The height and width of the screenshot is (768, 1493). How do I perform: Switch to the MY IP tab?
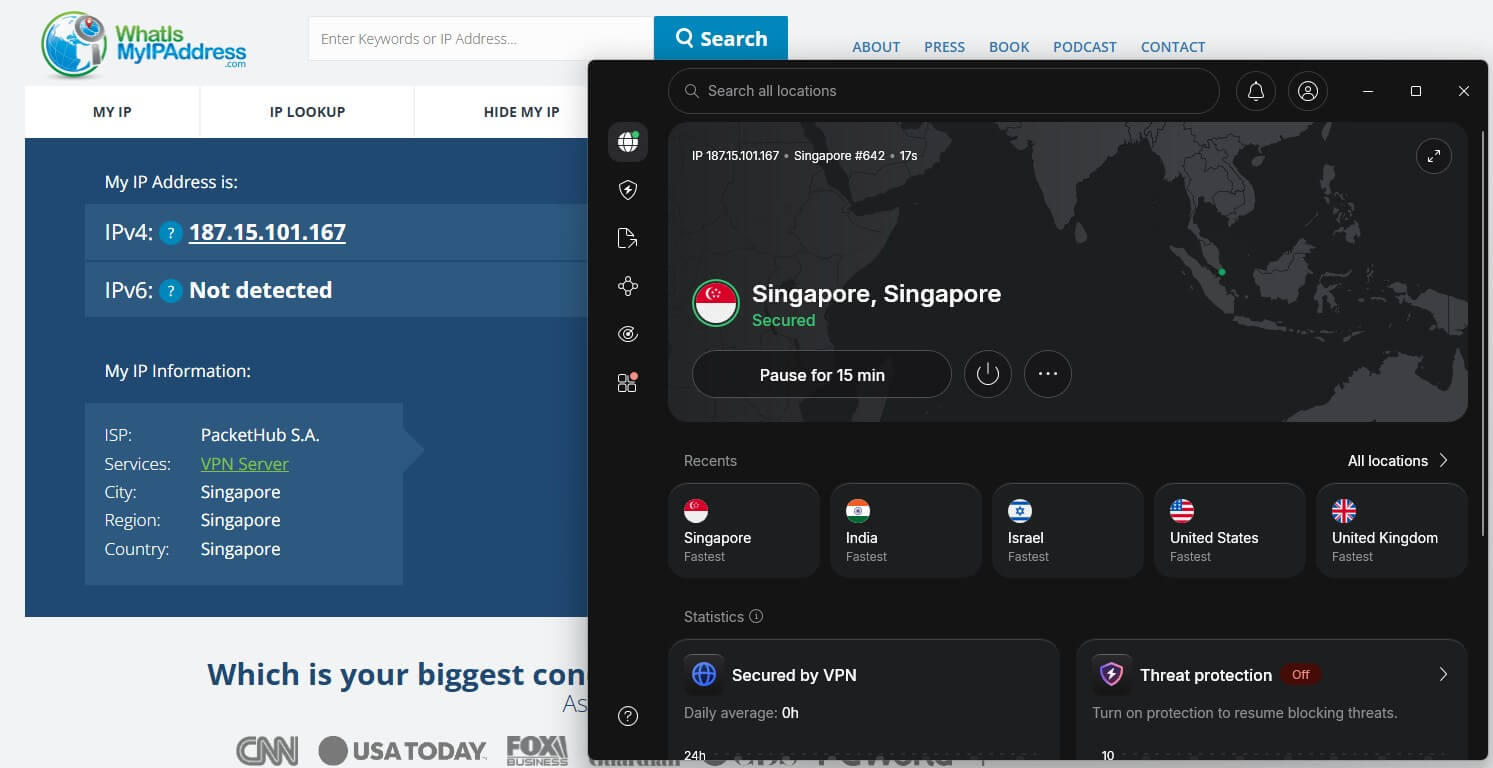(112, 112)
